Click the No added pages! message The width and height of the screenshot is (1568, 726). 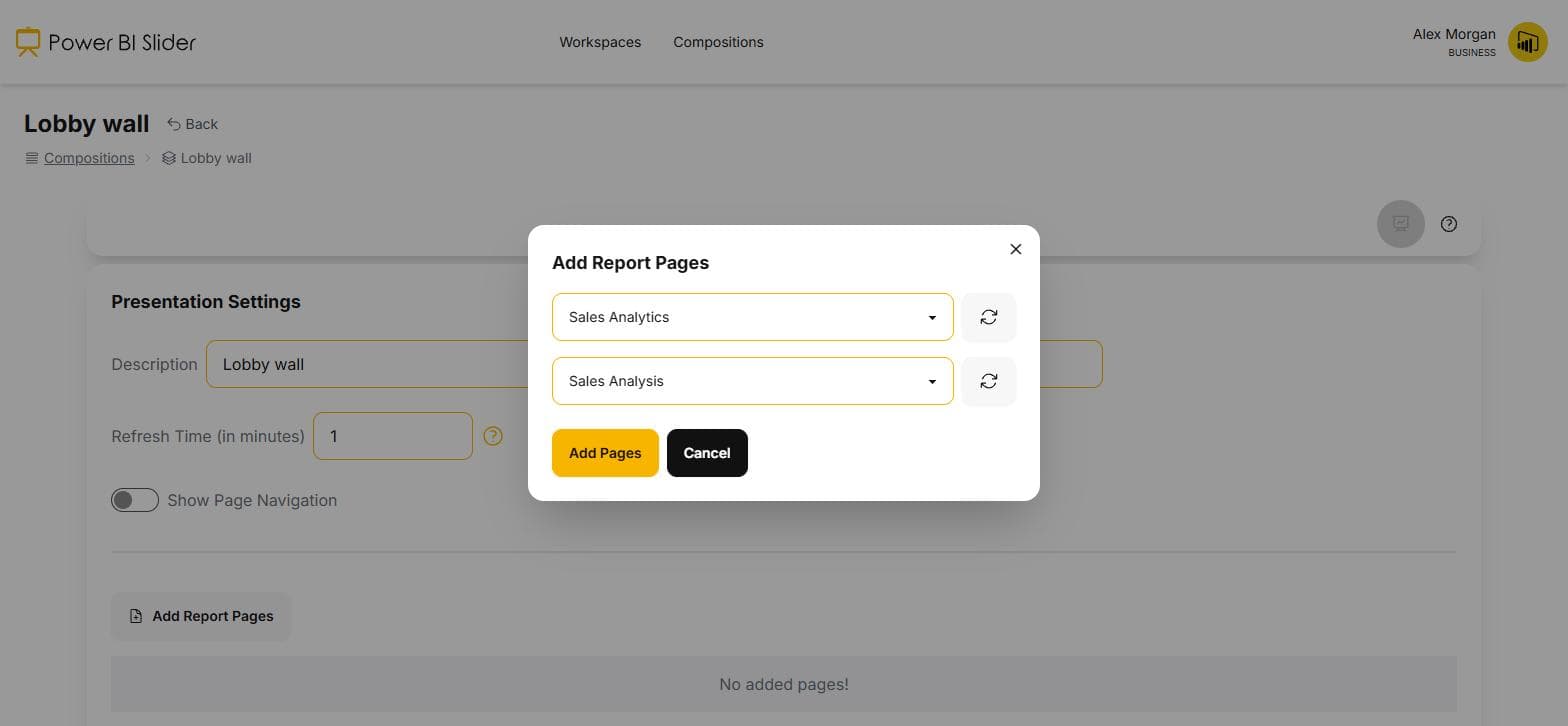[784, 684]
